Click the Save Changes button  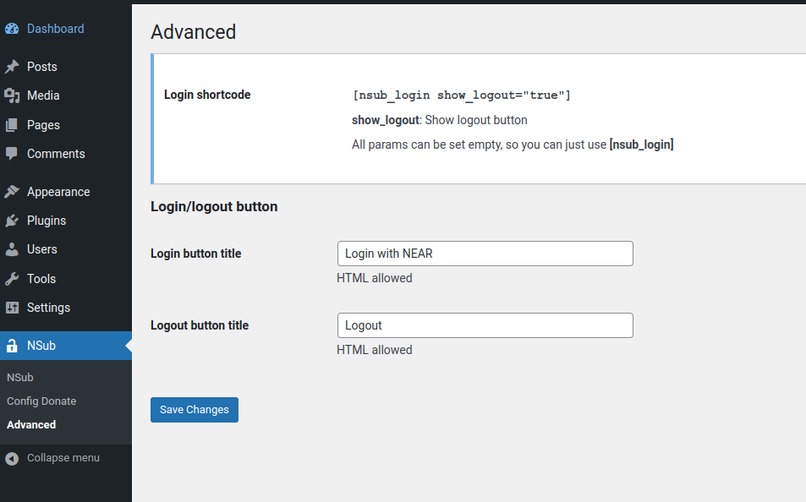point(194,410)
